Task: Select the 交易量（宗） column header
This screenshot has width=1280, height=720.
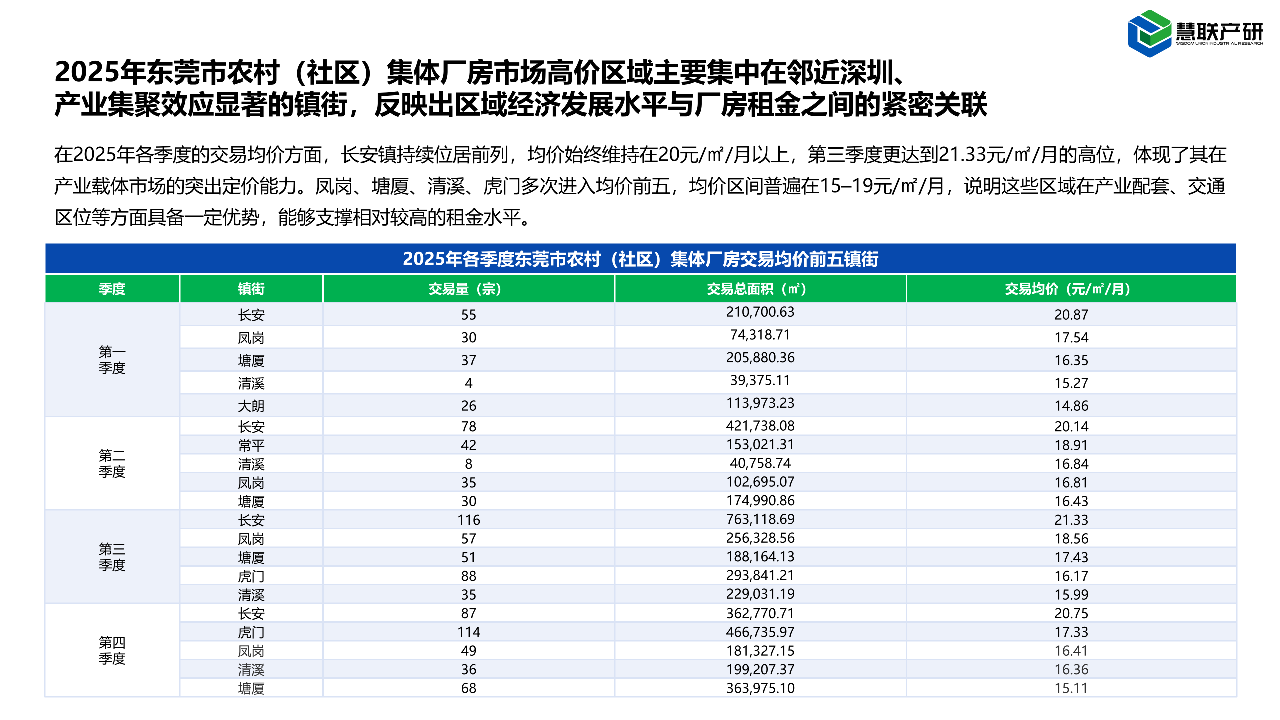Action: click(x=468, y=289)
